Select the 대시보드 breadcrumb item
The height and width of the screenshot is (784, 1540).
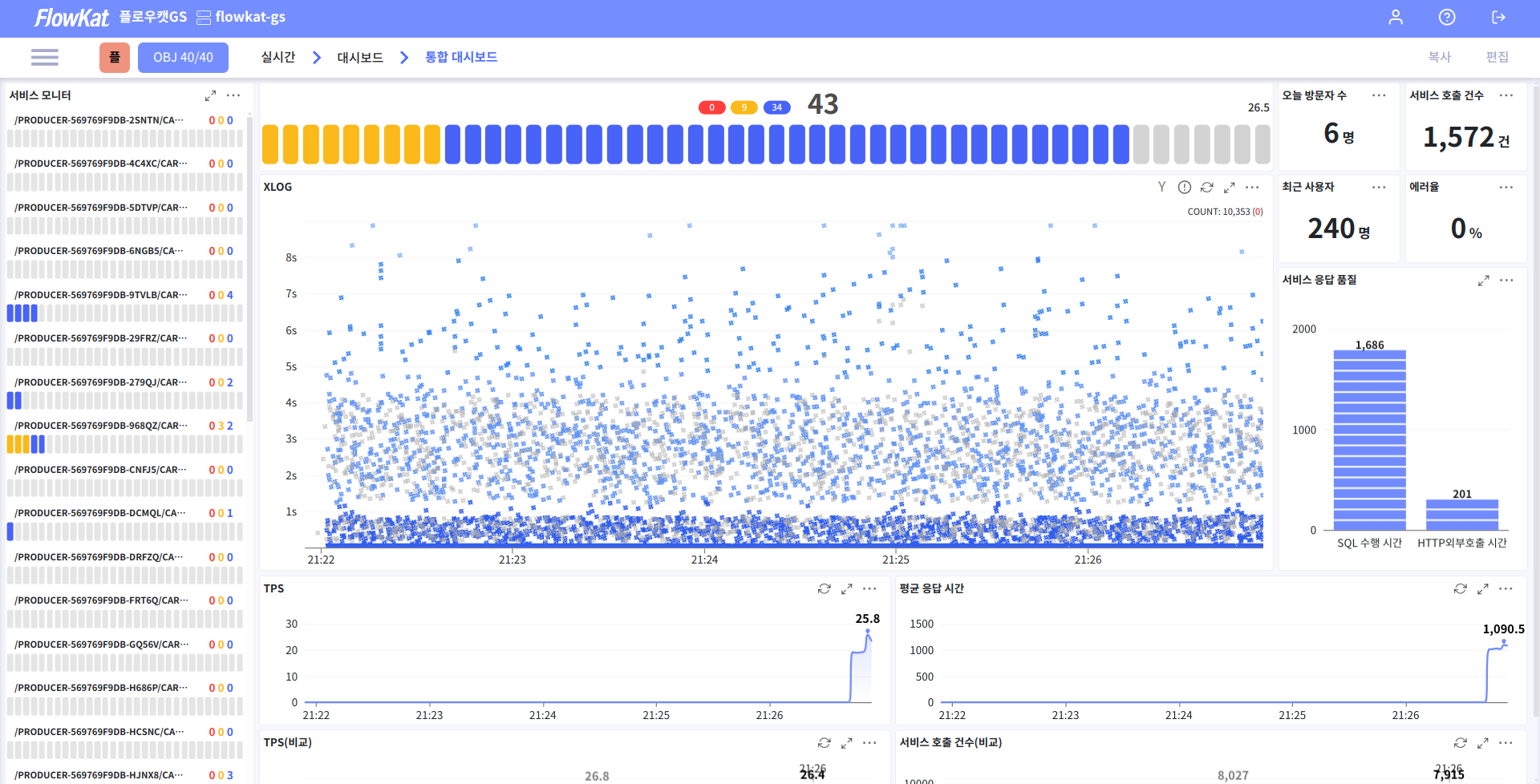coord(360,57)
